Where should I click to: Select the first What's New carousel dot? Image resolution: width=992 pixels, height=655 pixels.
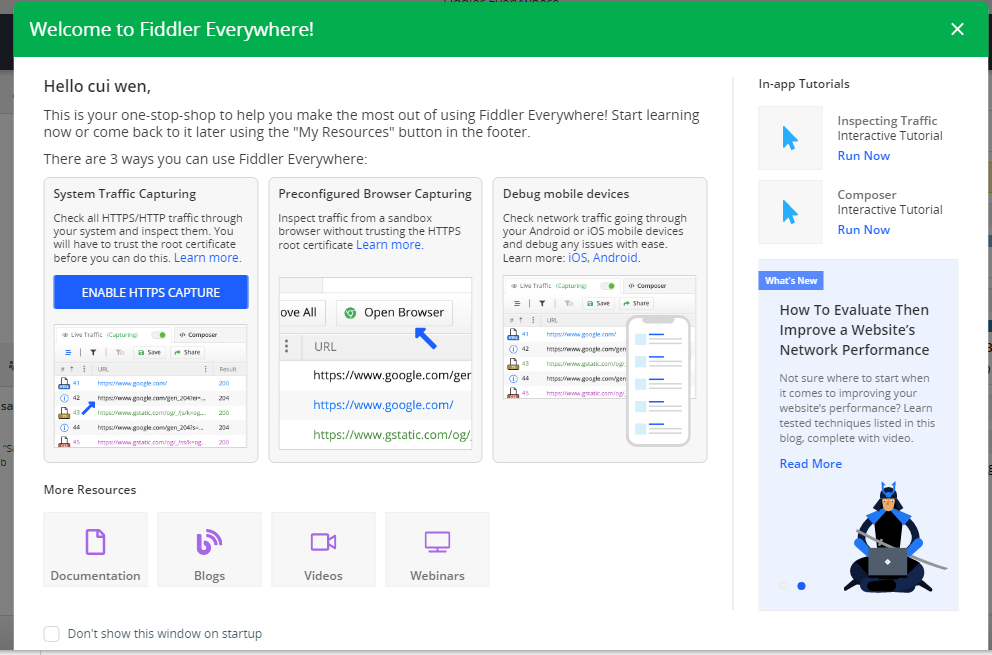tap(784, 586)
